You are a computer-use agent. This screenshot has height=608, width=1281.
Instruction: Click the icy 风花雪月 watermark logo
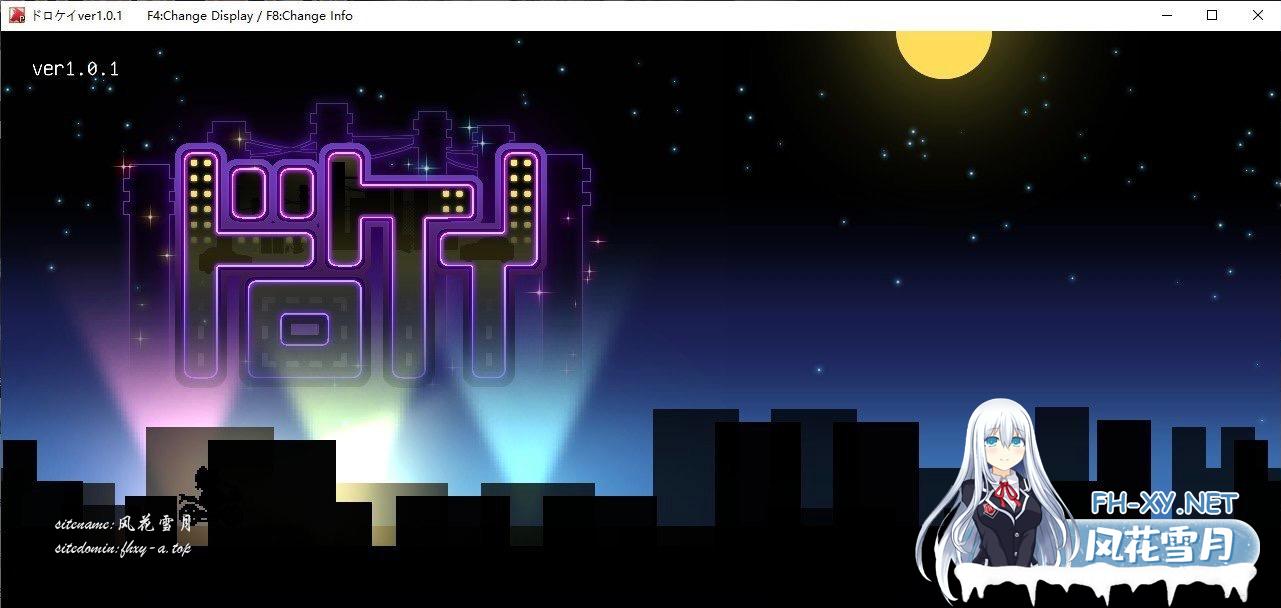tap(1170, 546)
